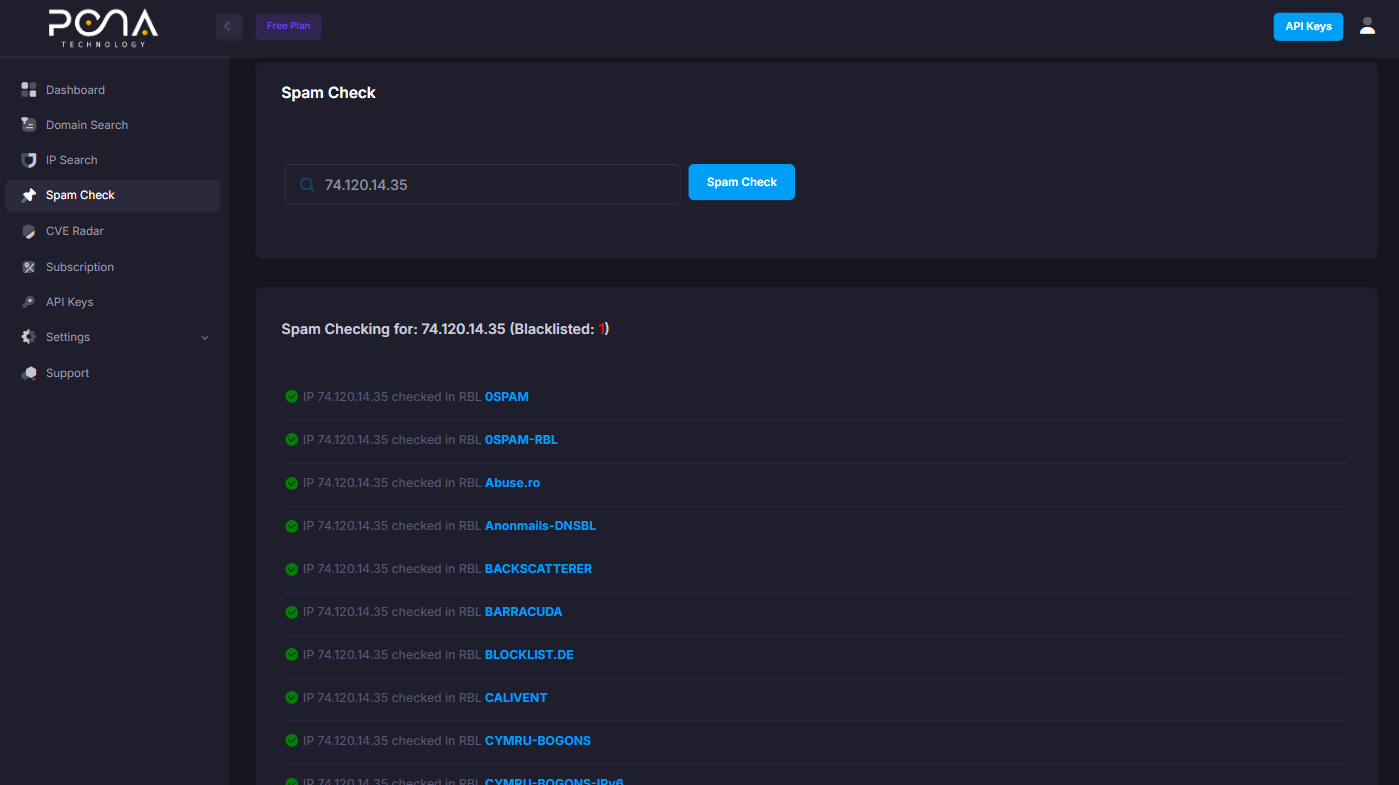Viewport: 1399px width, 785px height.
Task: Select Spam Check sidebar item
Action: [x=113, y=195]
